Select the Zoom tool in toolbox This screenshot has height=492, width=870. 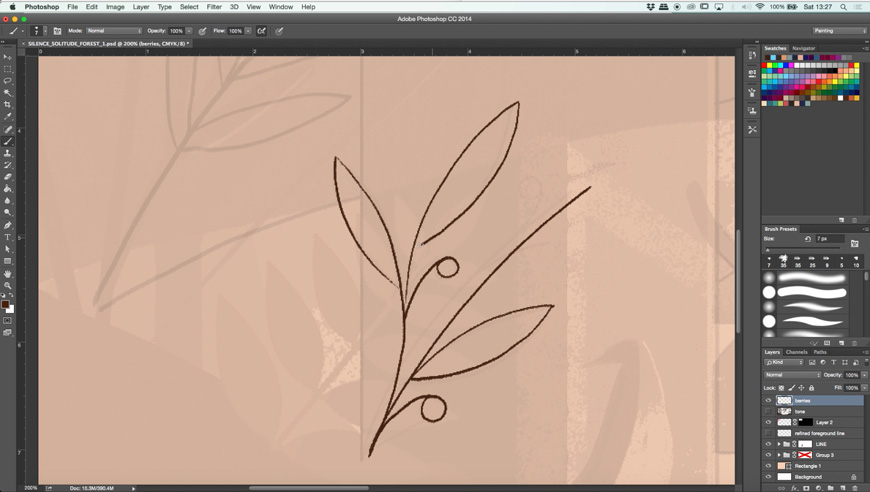point(7,286)
